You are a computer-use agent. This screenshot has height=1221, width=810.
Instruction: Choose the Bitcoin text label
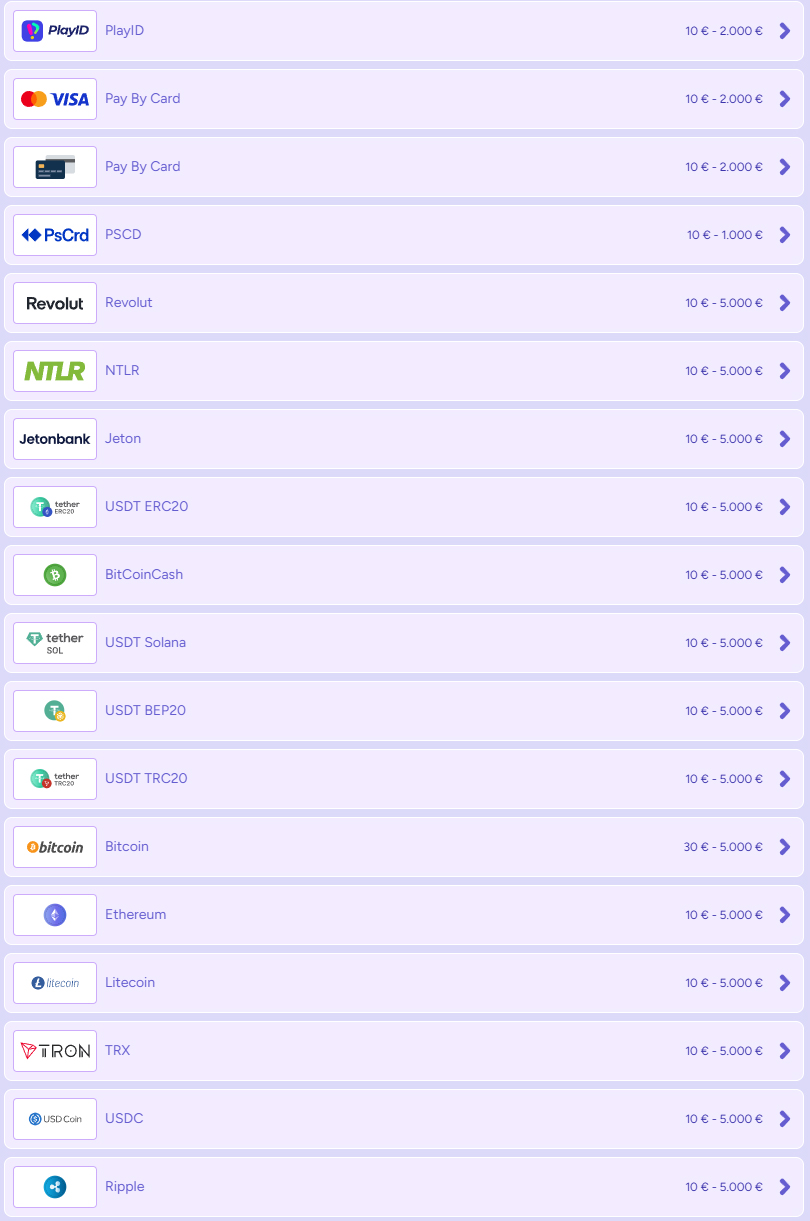pos(127,847)
